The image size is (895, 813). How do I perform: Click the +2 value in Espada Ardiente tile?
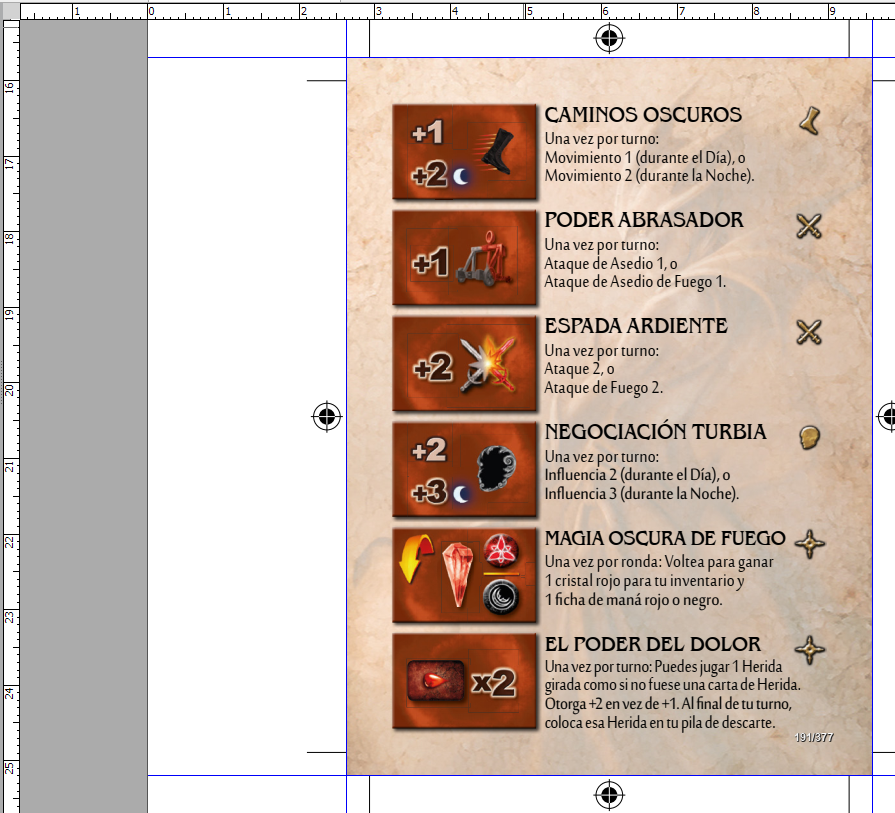tap(433, 368)
